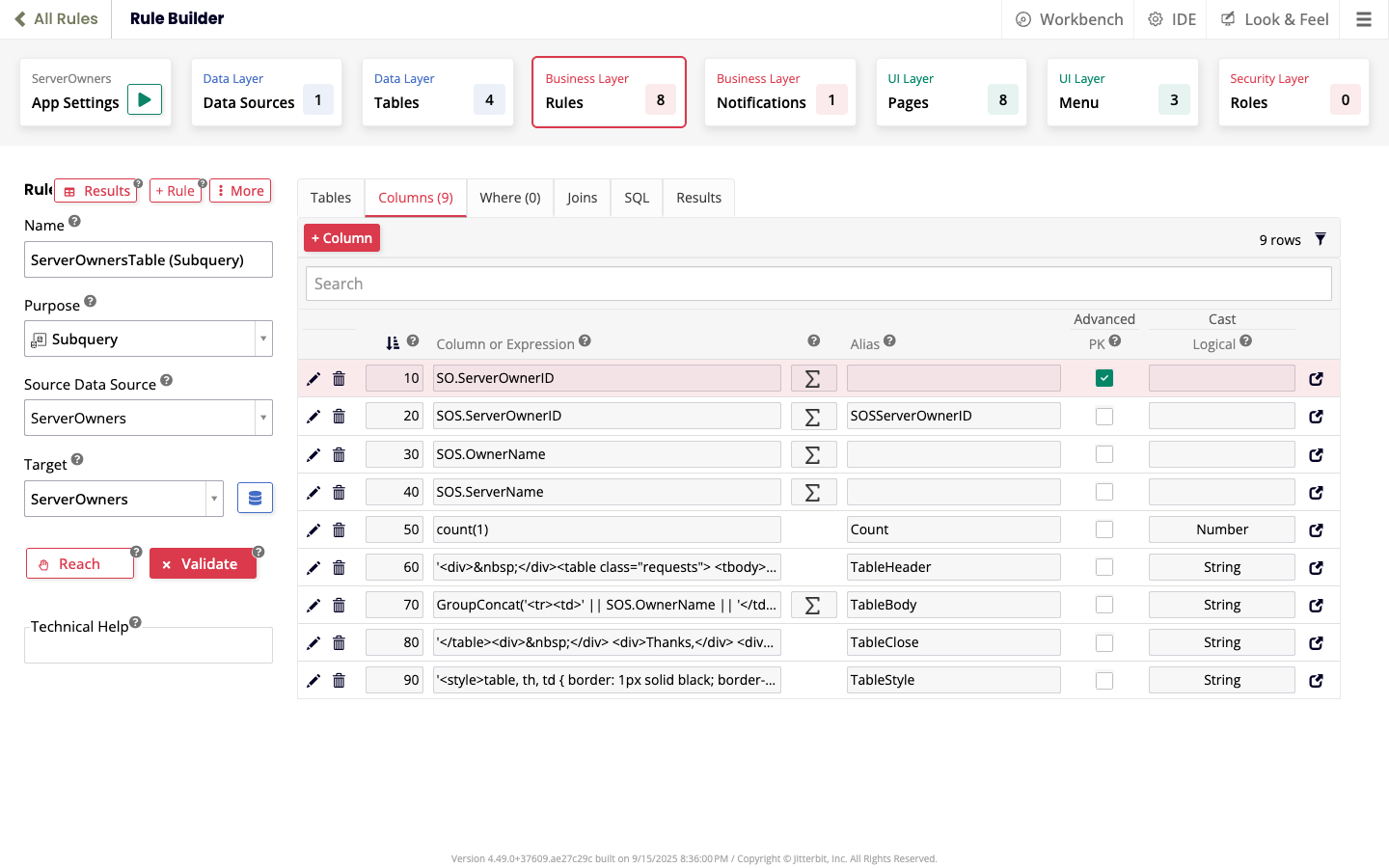
Task: Uncheck the PK checkbox for SO.ServerOwnerID
Action: pos(1104,378)
